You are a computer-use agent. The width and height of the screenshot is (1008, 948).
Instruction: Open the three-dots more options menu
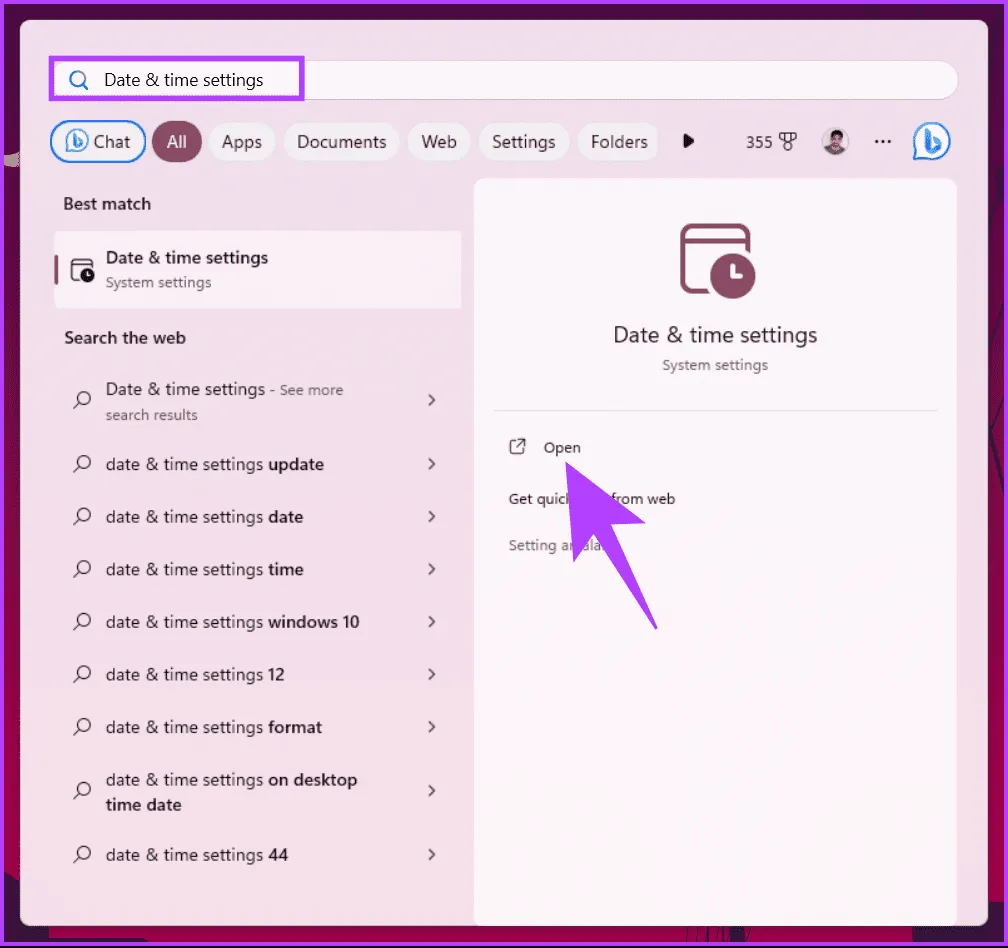coord(882,142)
